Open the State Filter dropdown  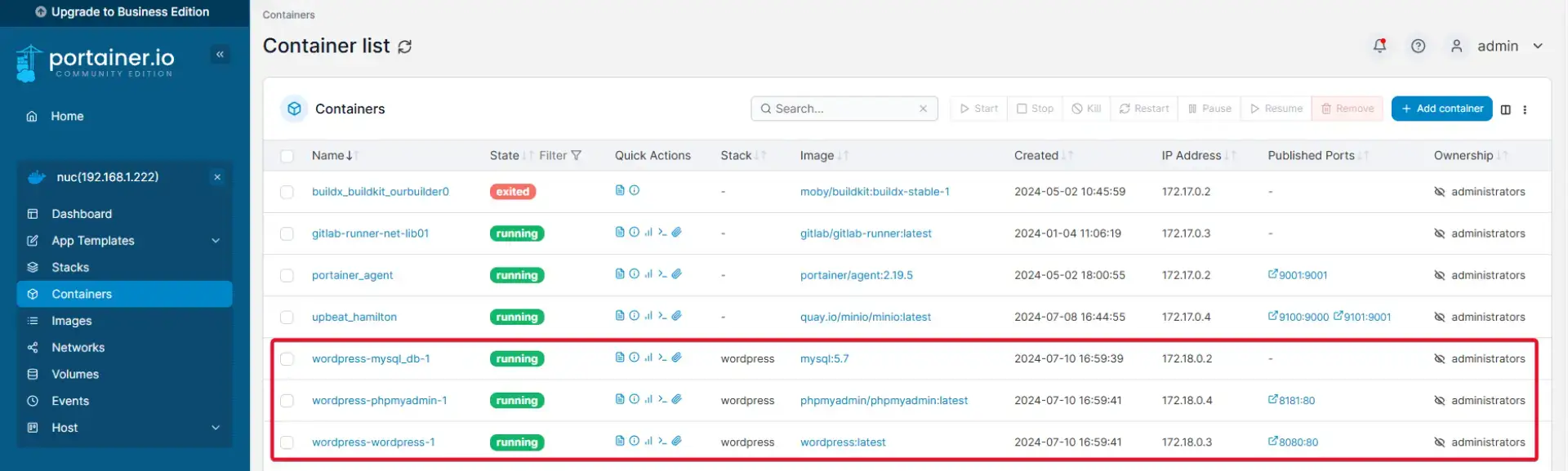[560, 156]
